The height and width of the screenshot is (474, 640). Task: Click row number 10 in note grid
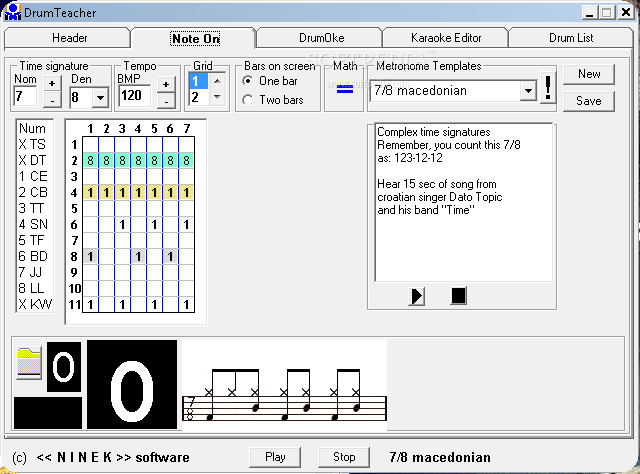[75, 289]
